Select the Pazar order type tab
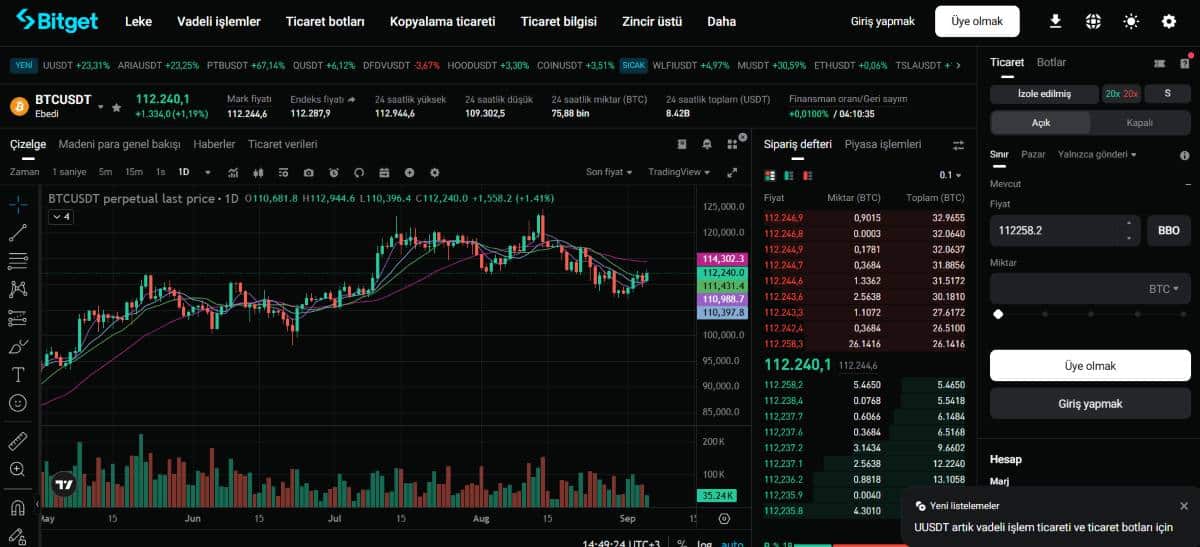Image resolution: width=1200 pixels, height=547 pixels. (x=1033, y=154)
